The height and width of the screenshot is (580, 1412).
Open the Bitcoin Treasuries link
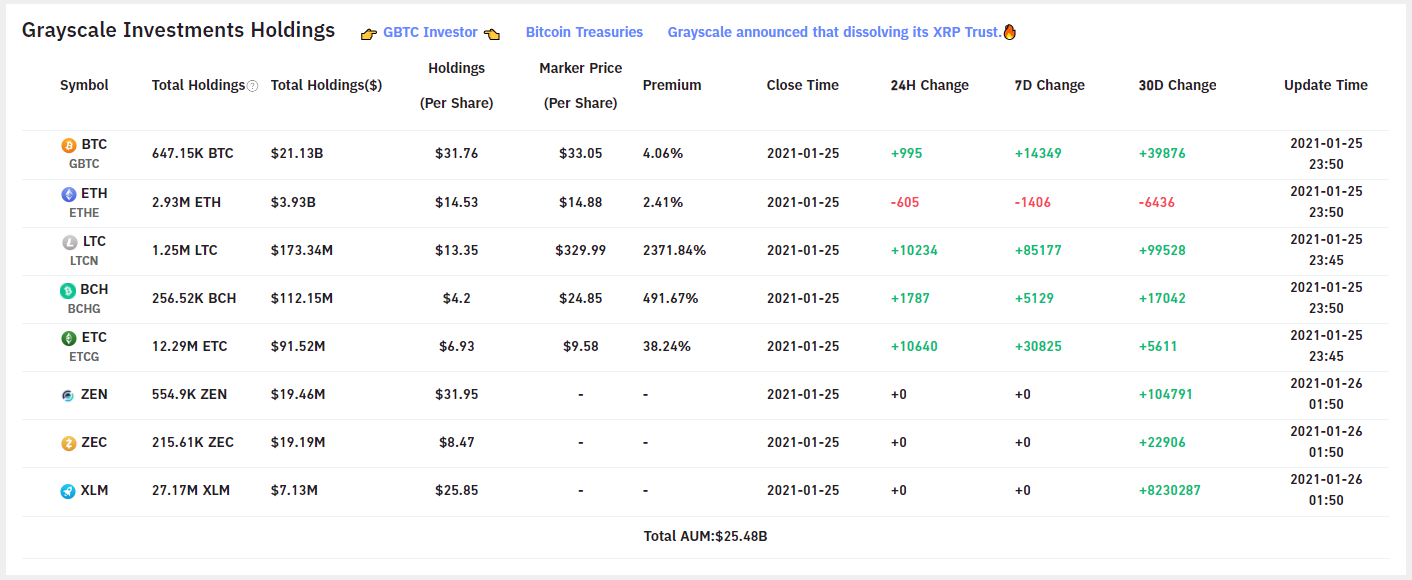(585, 32)
